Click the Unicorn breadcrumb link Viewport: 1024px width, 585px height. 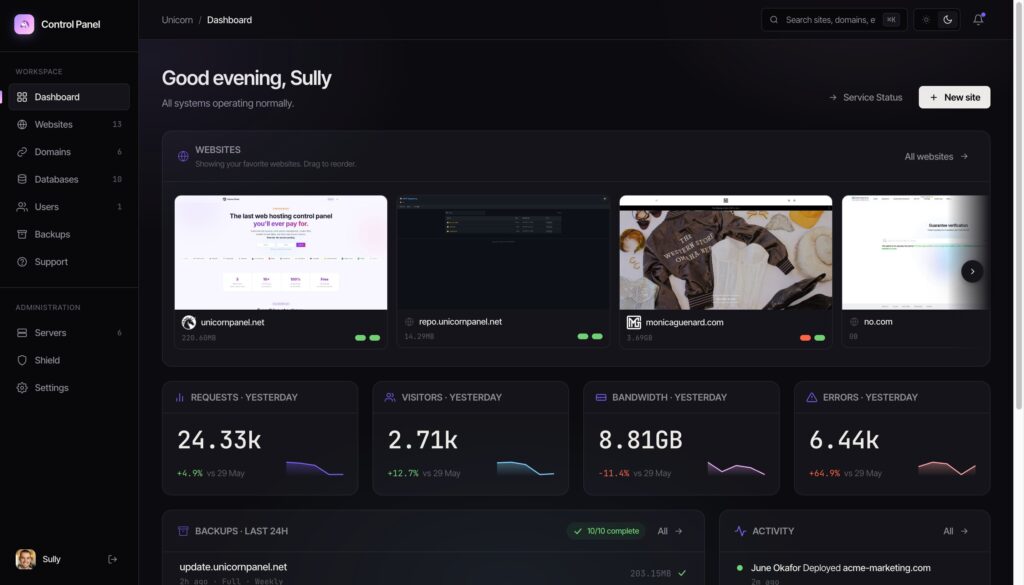177,20
